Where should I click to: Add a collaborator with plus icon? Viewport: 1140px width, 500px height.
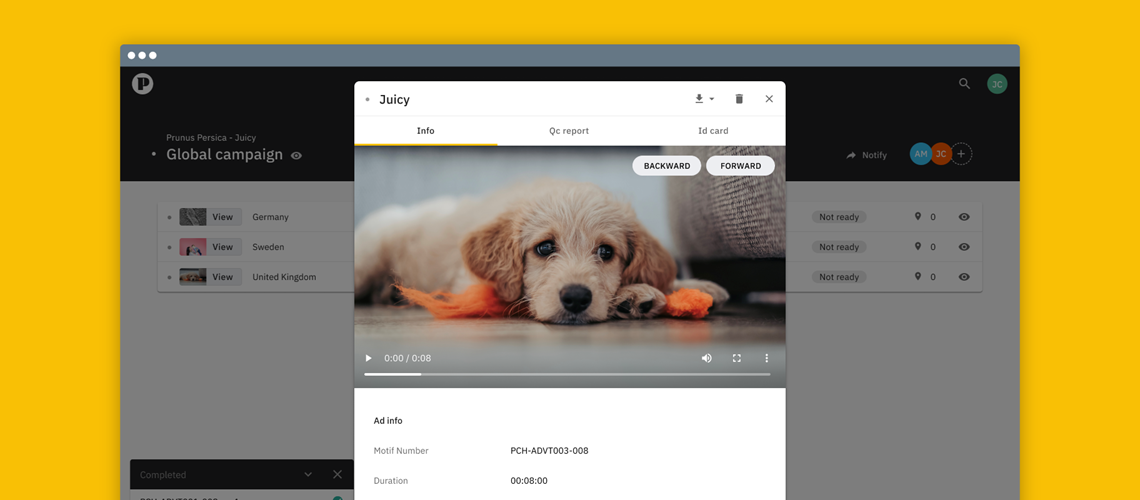click(x=961, y=154)
